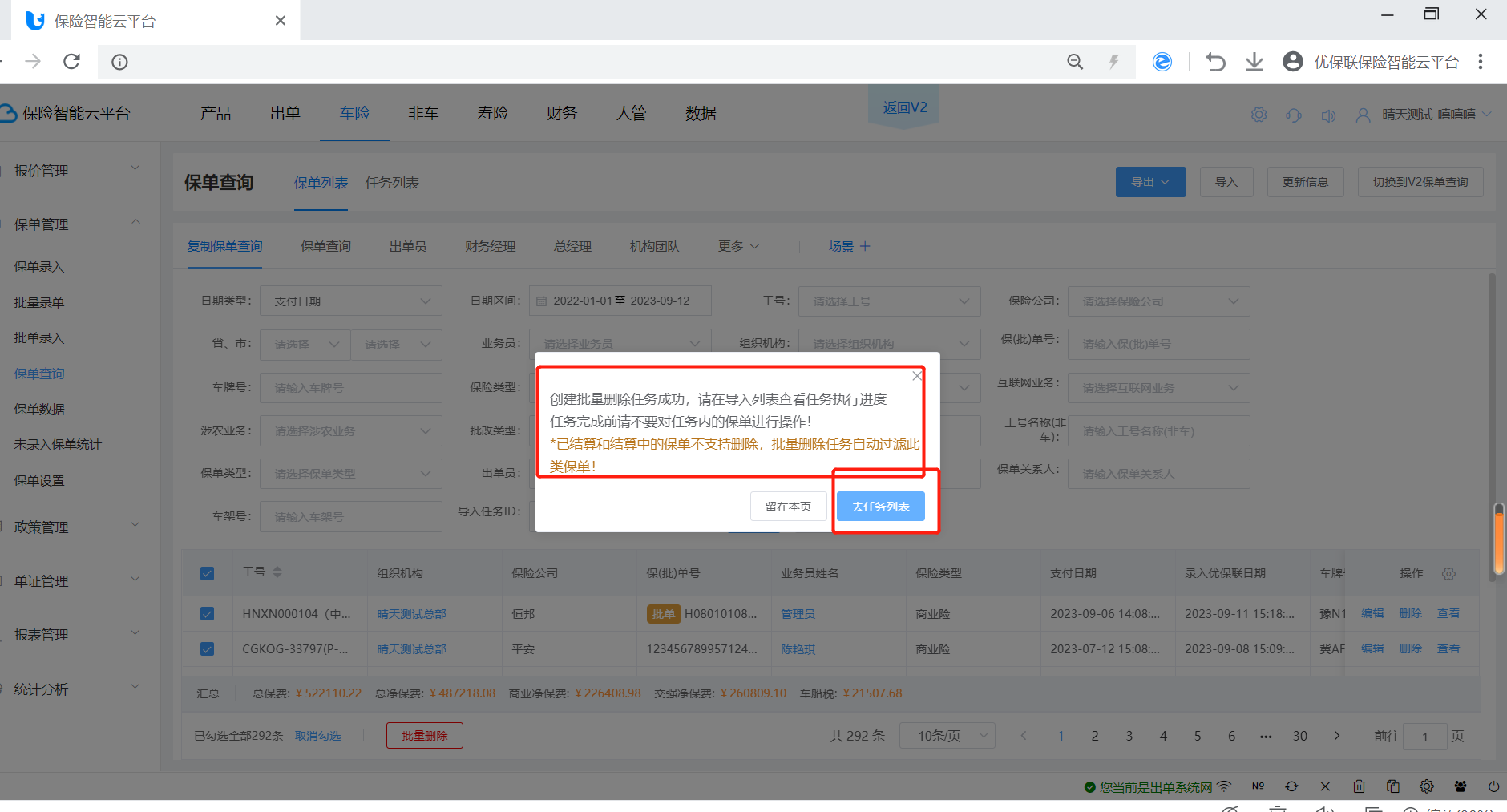Open the 车险 top menu
The width and height of the screenshot is (1507, 812).
(x=354, y=113)
